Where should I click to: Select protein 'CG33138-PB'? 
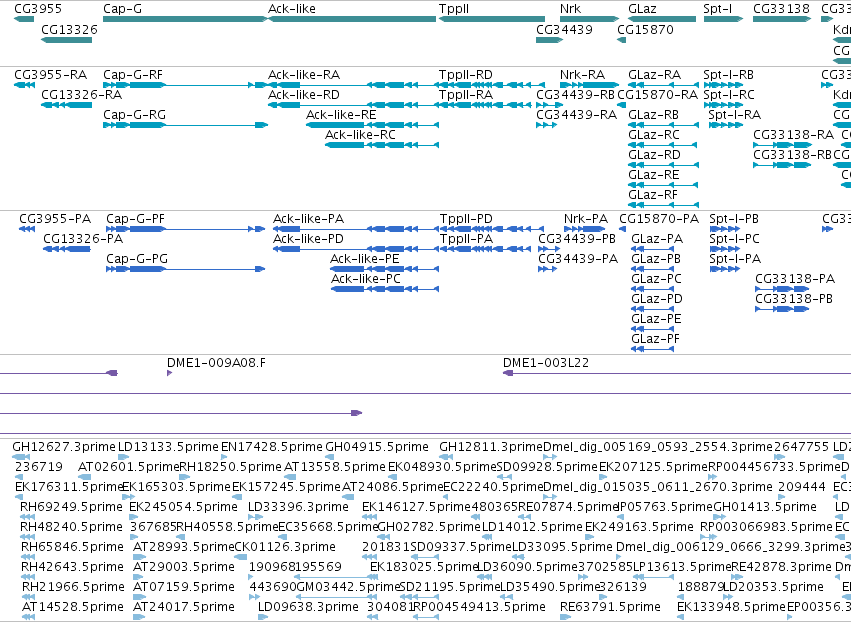pos(794,299)
